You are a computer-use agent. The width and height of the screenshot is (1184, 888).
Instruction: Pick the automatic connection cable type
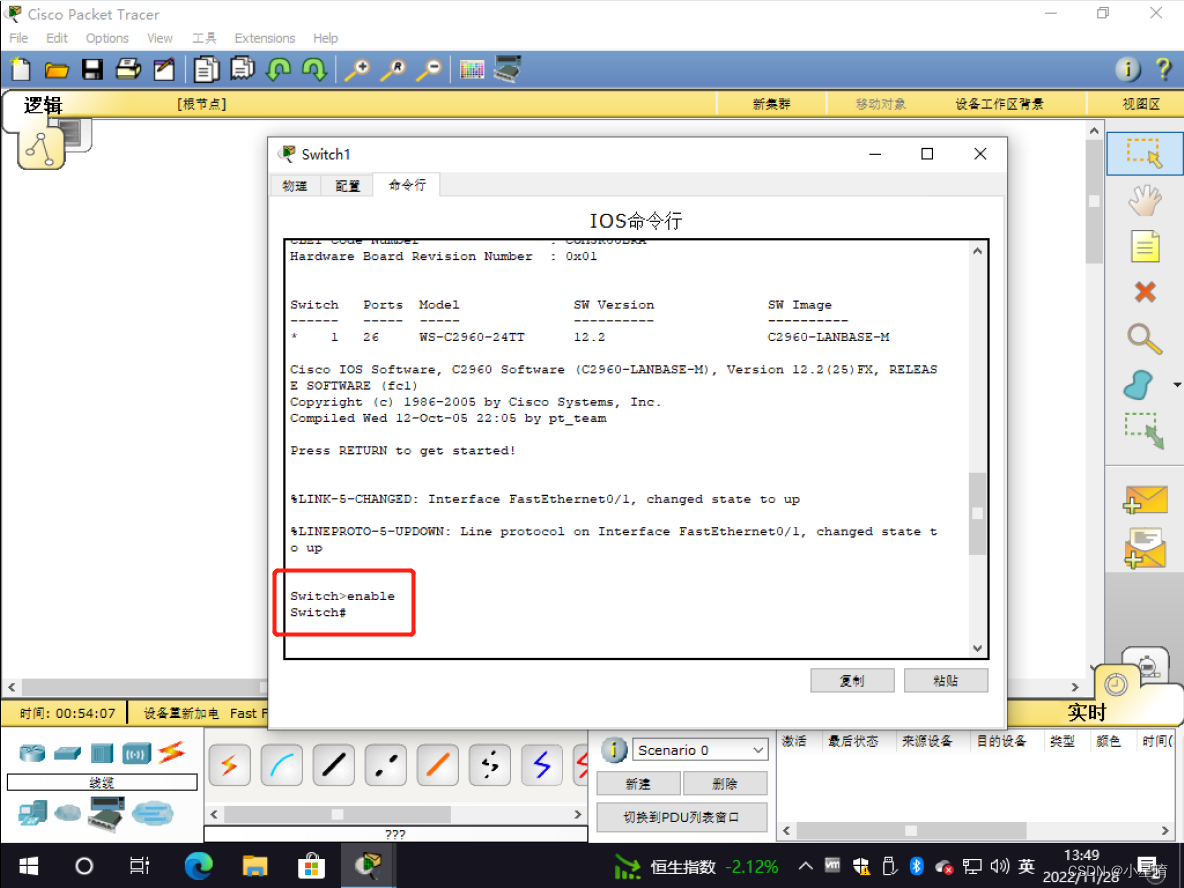coord(229,765)
